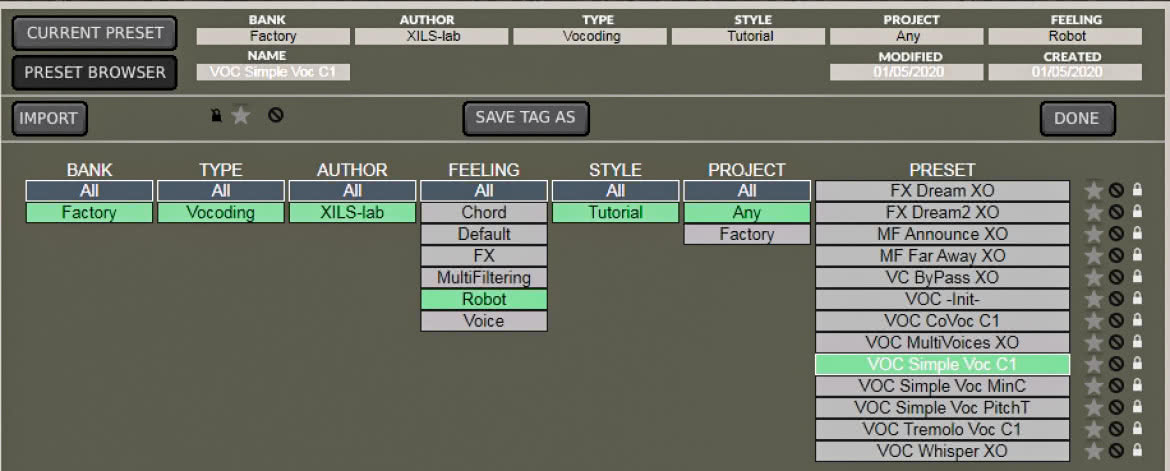Click the lock icon beside VOC Simple Voc PitchT
The height and width of the screenshot is (471, 1170).
click(x=1137, y=407)
